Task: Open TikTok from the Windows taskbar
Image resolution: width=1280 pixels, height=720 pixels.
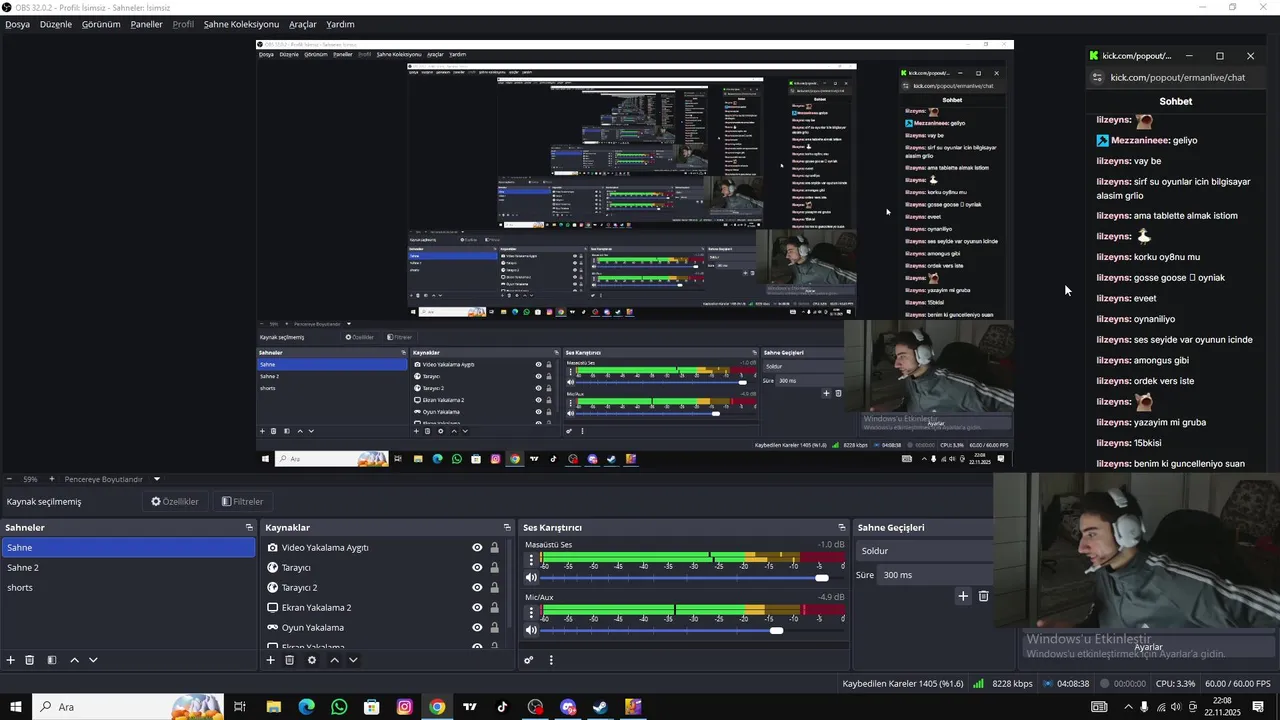Action: tap(502, 707)
